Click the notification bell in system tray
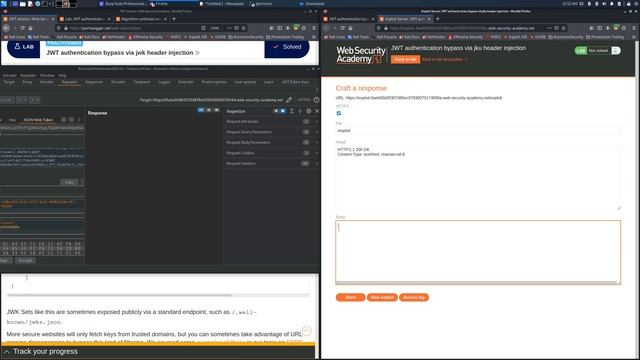Image resolution: width=640 pixels, height=360 pixels. (612, 4)
